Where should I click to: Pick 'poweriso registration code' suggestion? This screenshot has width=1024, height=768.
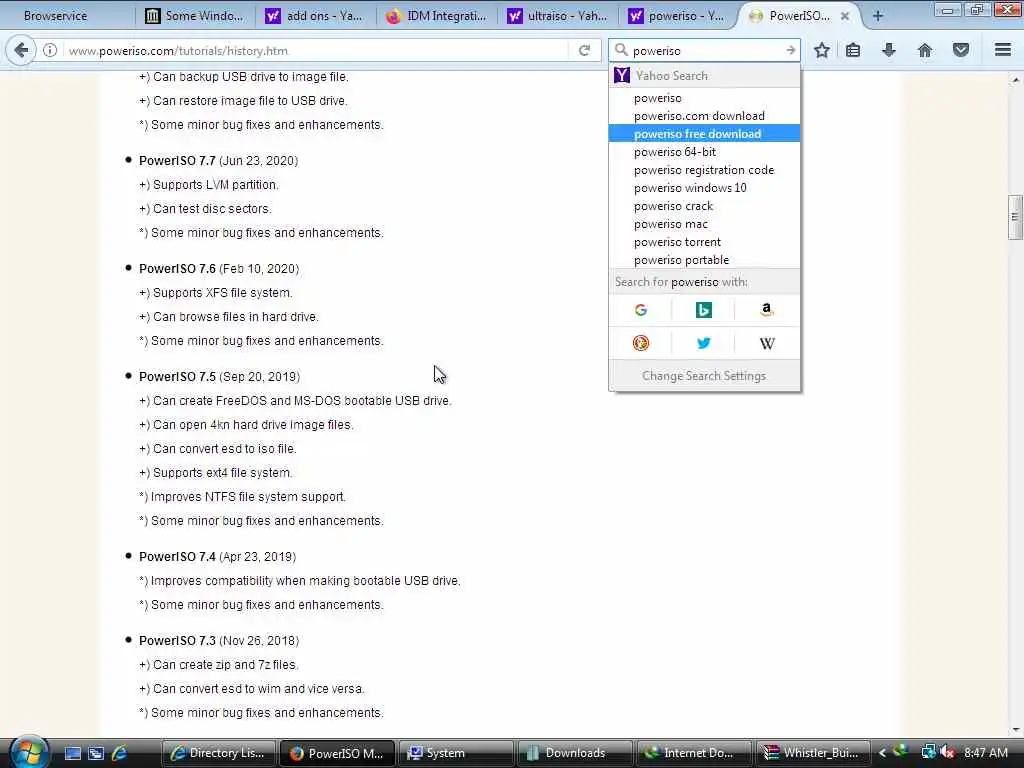704,170
